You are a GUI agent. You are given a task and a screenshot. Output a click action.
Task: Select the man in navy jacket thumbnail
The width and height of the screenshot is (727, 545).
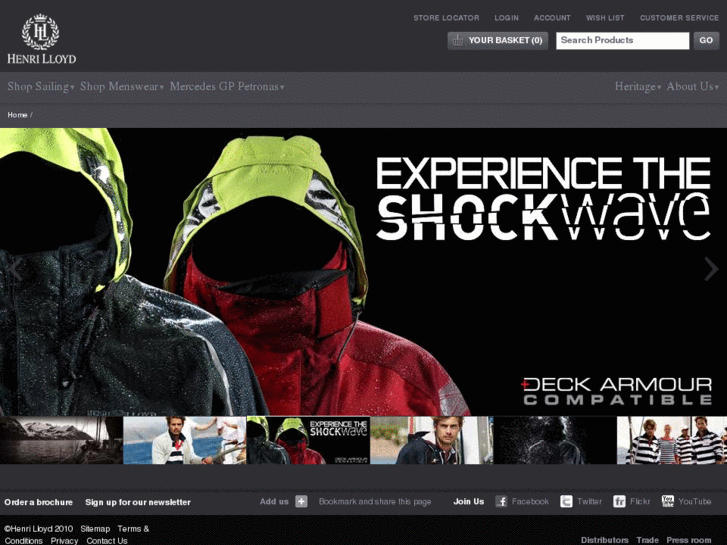tap(432, 440)
